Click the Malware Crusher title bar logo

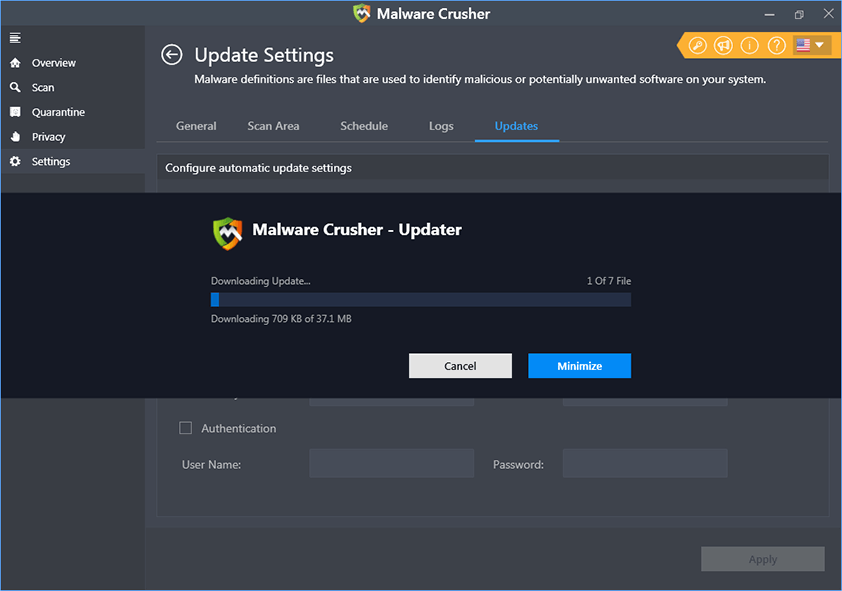[361, 13]
